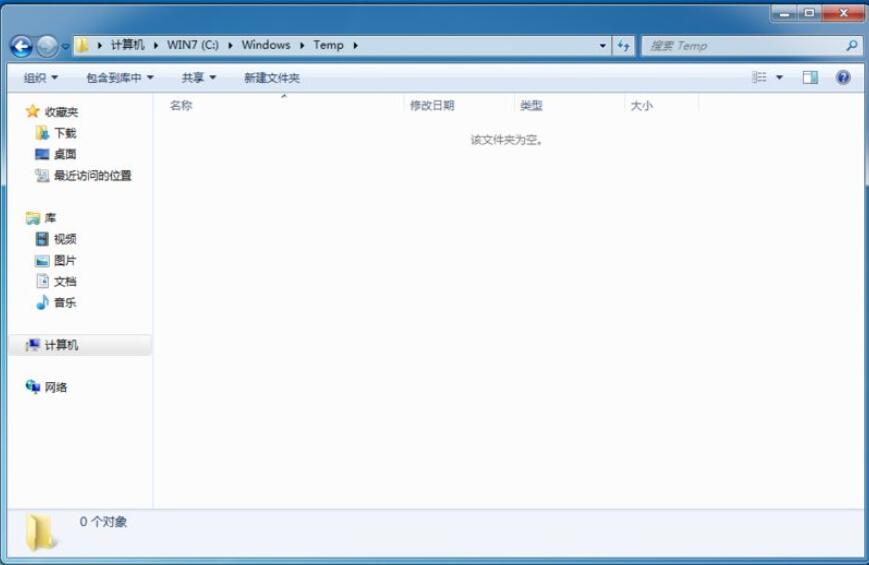The image size is (869, 565).
Task: Open recent pages dropdown beside Forward button
Action: click(x=65, y=47)
